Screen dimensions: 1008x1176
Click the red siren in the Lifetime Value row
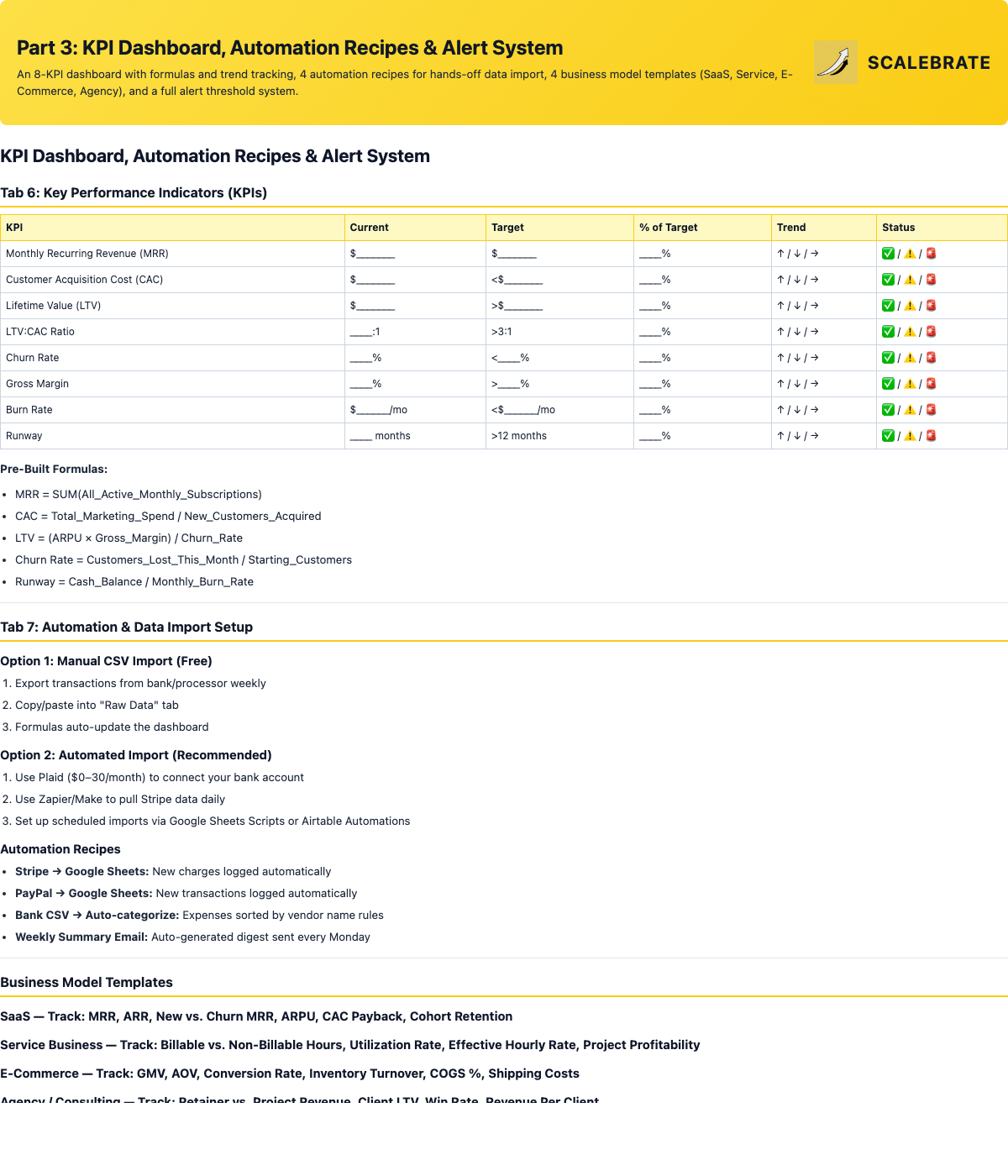pos(931,306)
